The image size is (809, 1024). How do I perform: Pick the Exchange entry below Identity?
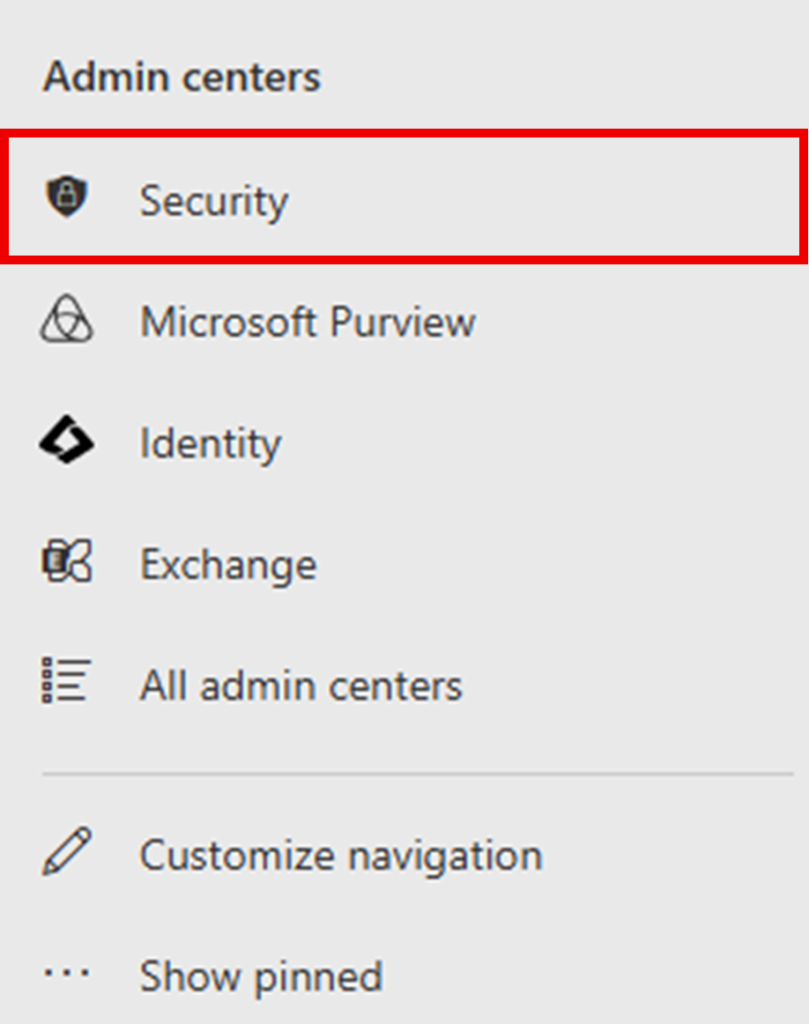(x=404, y=563)
